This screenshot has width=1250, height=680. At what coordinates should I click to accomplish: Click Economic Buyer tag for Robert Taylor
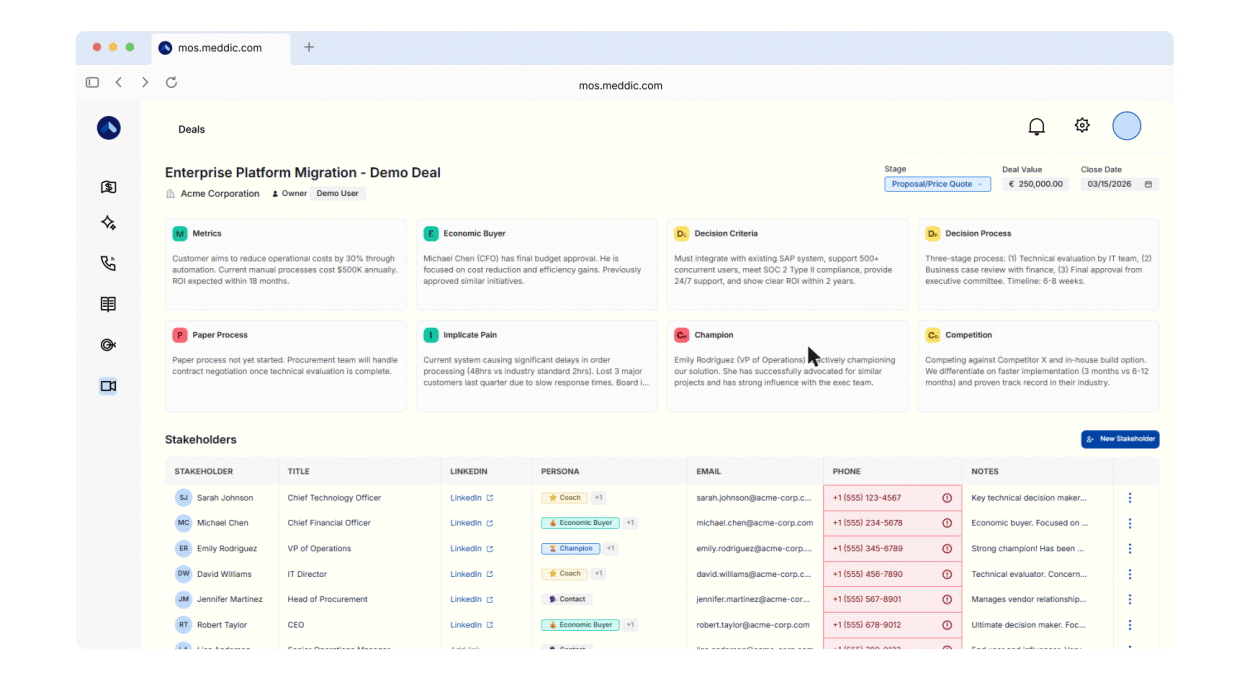pyautogui.click(x=581, y=625)
